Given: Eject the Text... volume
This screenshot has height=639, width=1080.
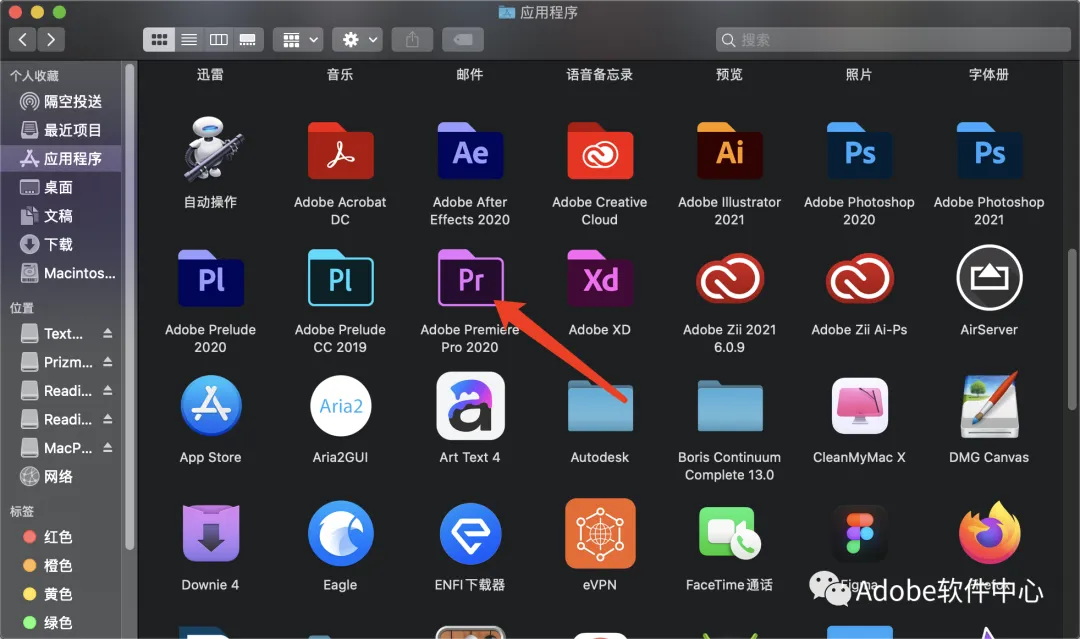Looking at the screenshot, I should (107, 333).
